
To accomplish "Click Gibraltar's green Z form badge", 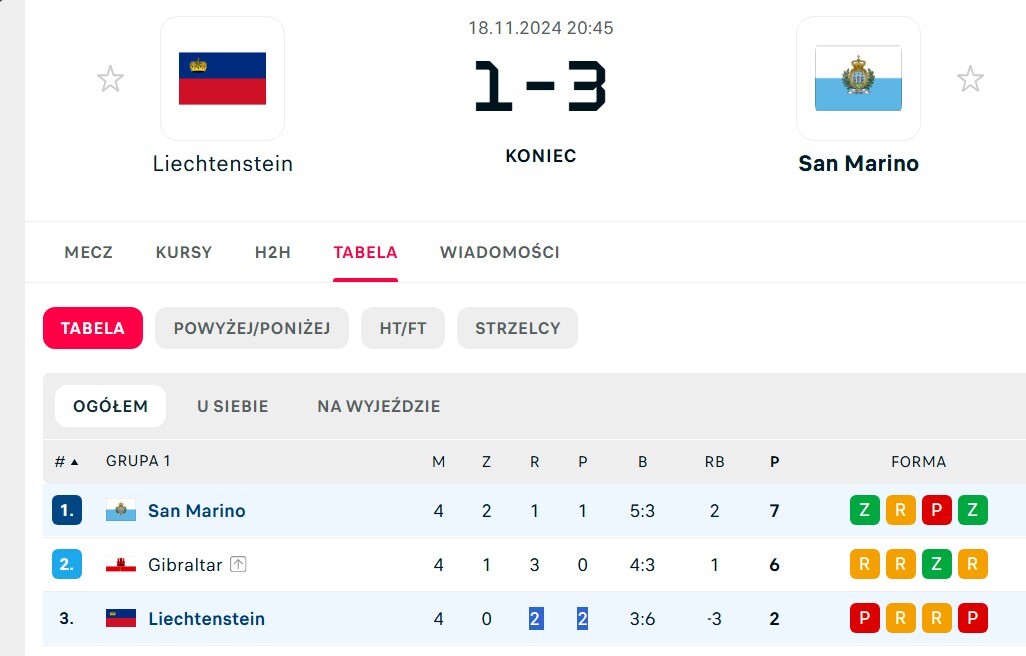I will (x=936, y=565).
